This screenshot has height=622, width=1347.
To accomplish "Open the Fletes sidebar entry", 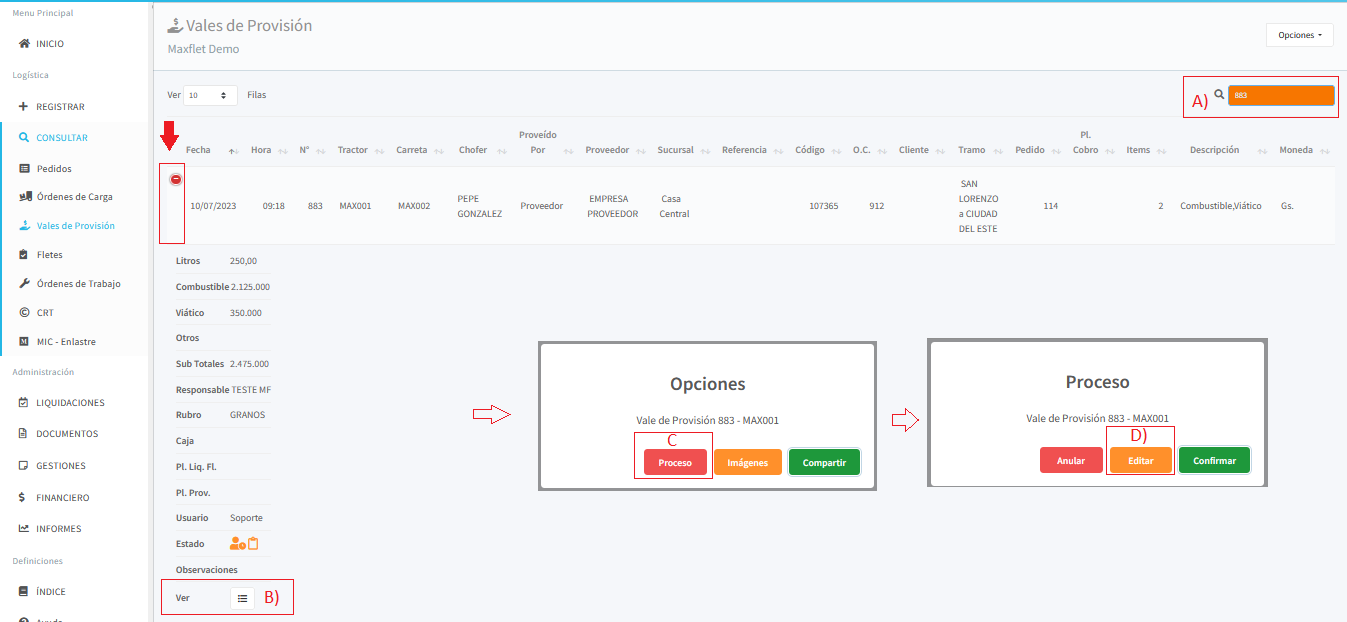I will (50, 255).
